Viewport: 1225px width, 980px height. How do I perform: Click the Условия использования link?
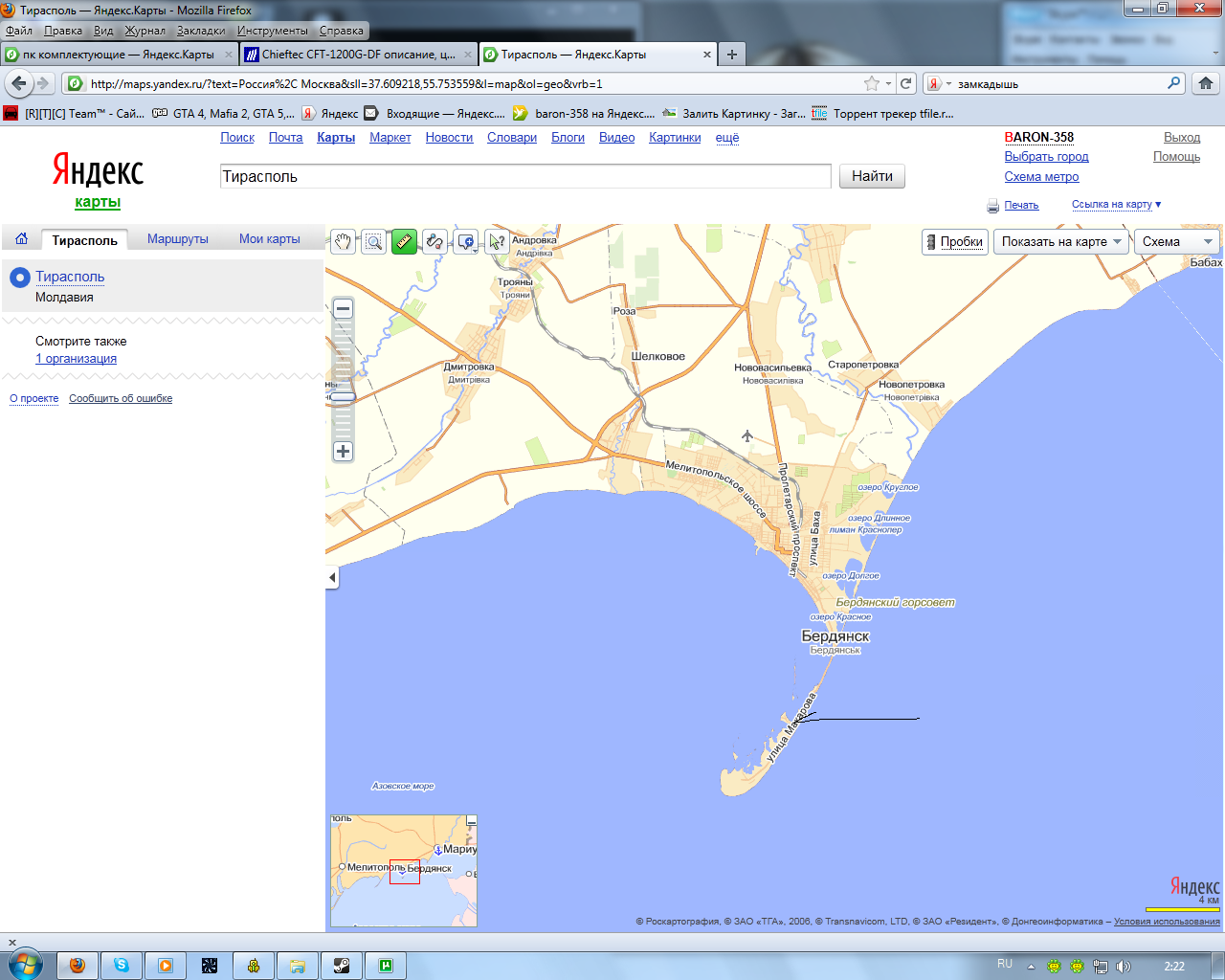pyautogui.click(x=1167, y=922)
